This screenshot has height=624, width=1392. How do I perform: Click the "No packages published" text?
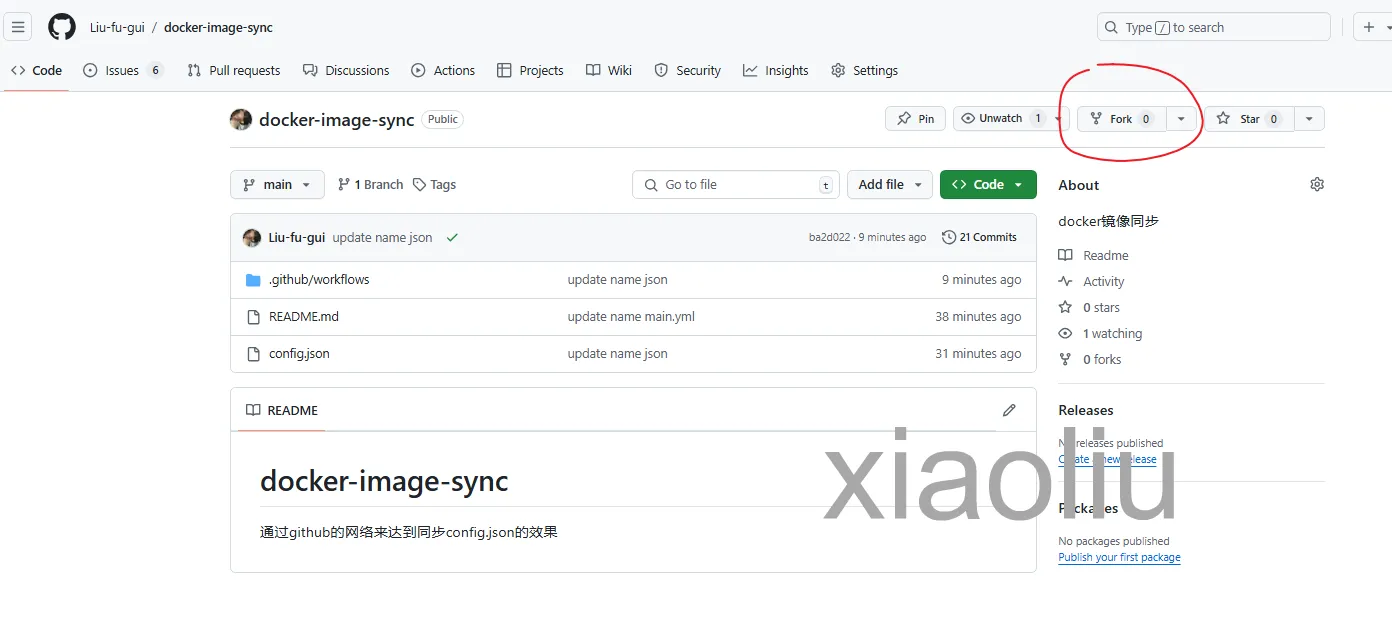point(1114,541)
